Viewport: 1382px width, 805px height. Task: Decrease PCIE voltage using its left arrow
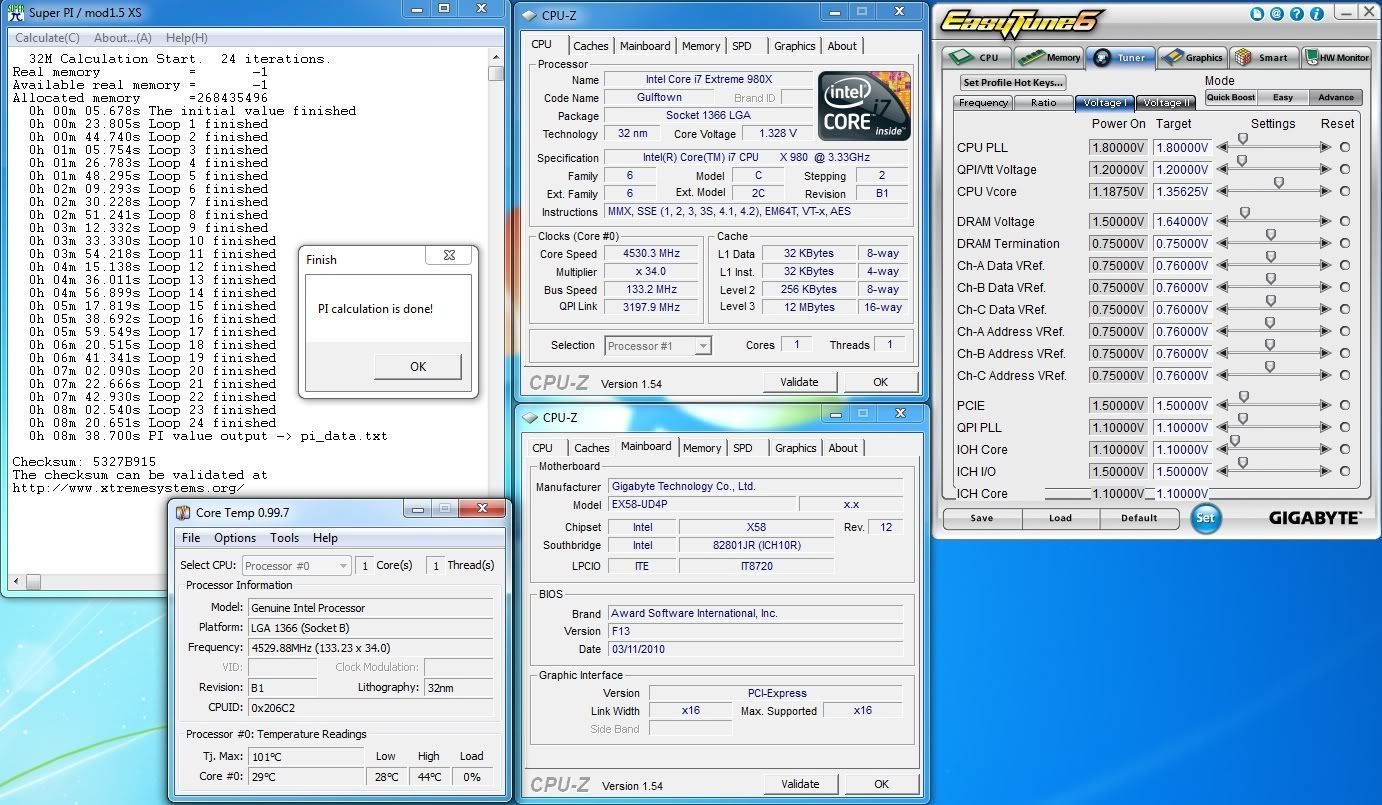coord(1224,406)
